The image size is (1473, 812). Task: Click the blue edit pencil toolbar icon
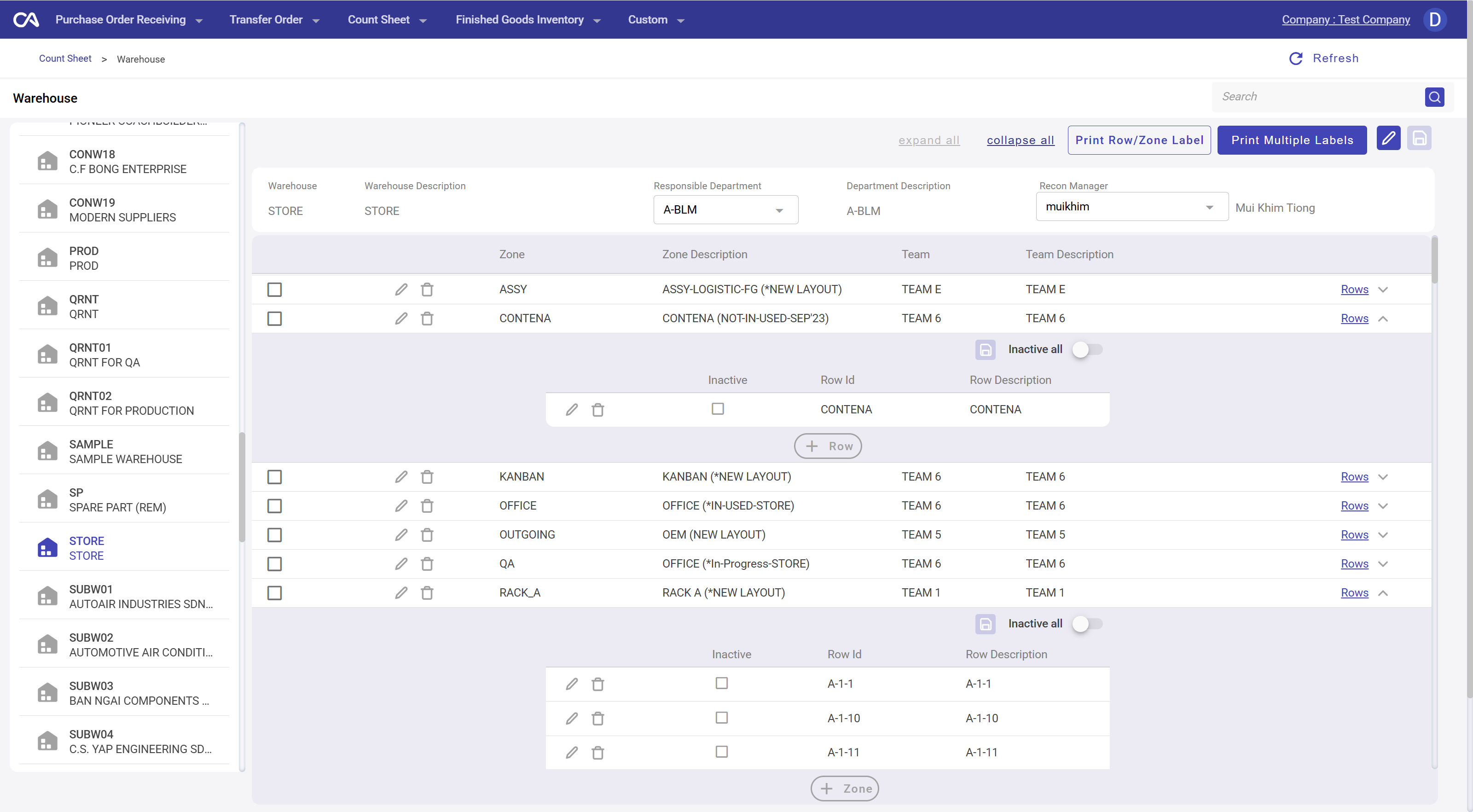[1388, 139]
